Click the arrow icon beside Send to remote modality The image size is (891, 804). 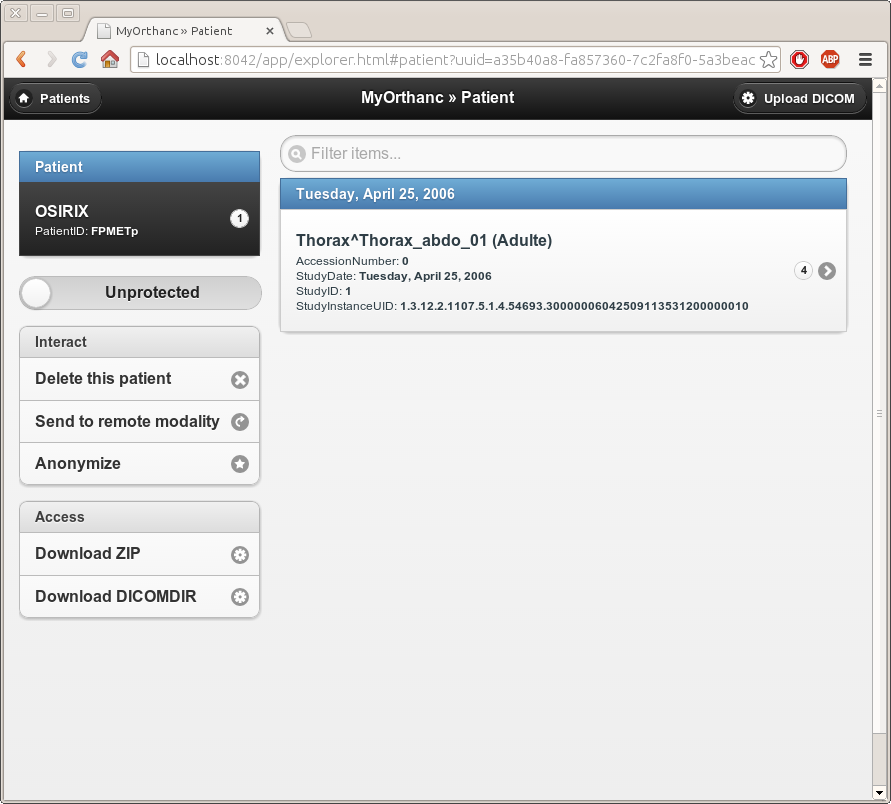tap(240, 422)
